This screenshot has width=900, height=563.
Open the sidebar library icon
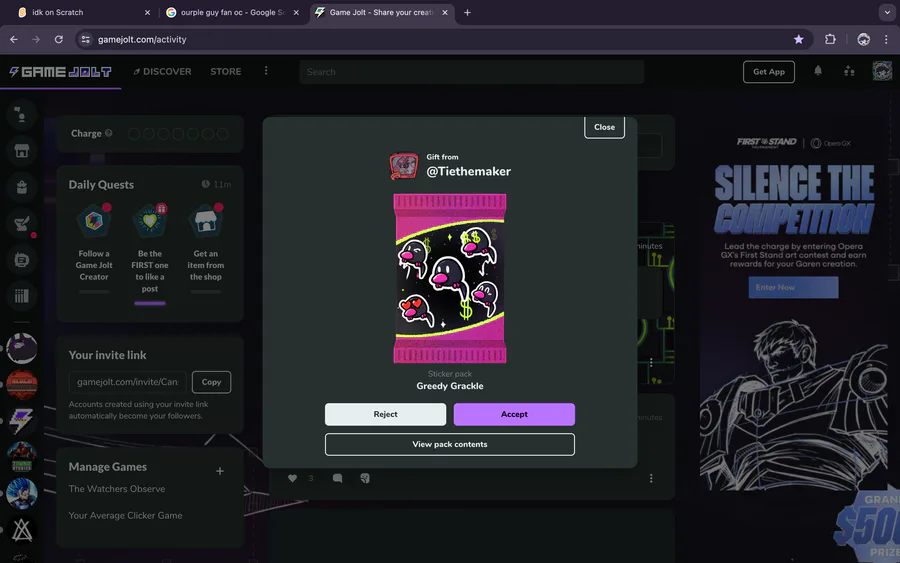pos(22,296)
